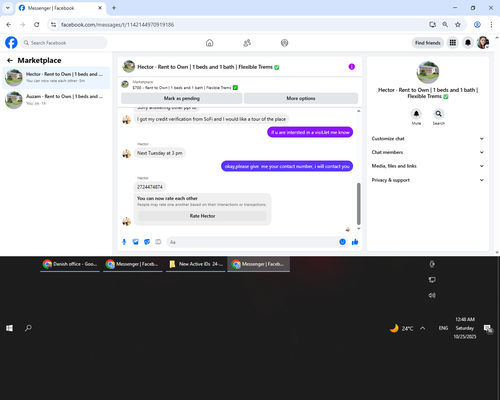Select message 'Next Tuesday at 3 pm'
The image size is (500, 400).
pos(160,153)
